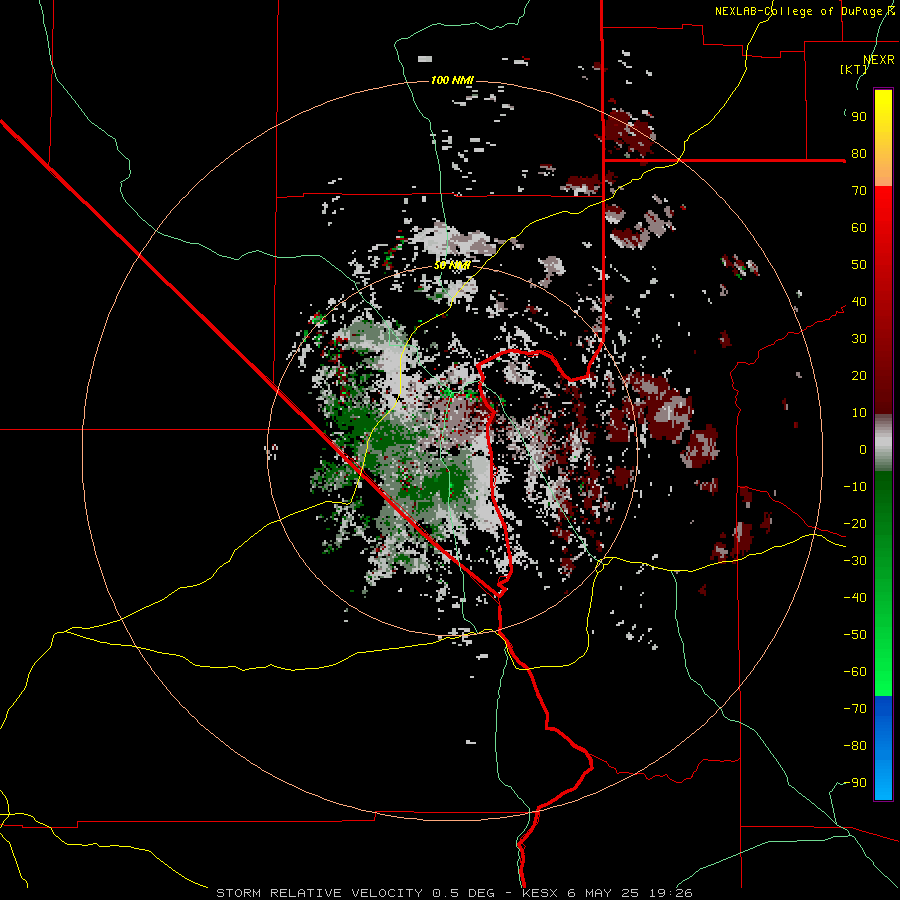Click the positive "90" velocity scale label
The height and width of the screenshot is (900, 900).
(x=859, y=117)
